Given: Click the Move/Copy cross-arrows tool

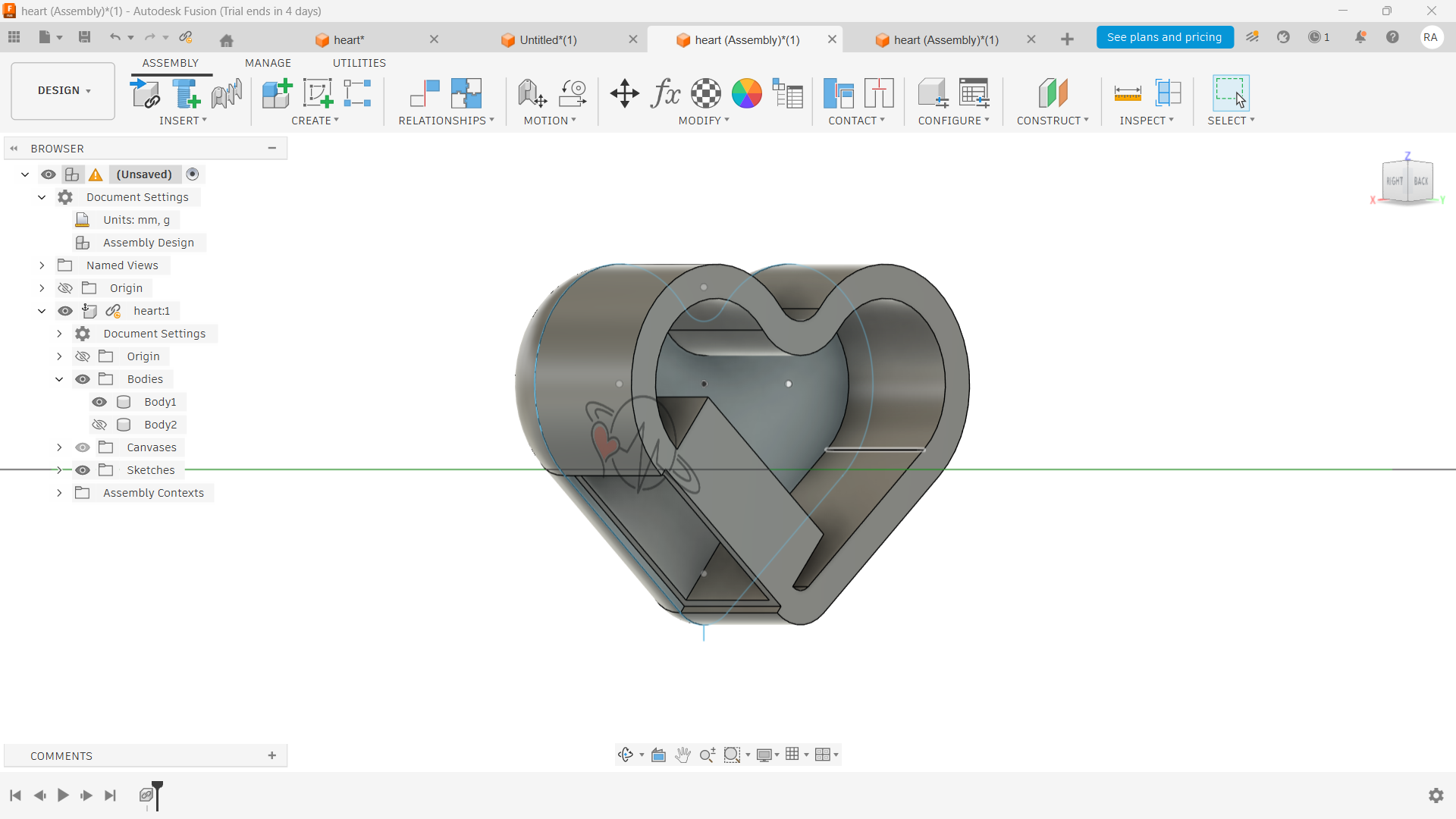Looking at the screenshot, I should coord(624,94).
